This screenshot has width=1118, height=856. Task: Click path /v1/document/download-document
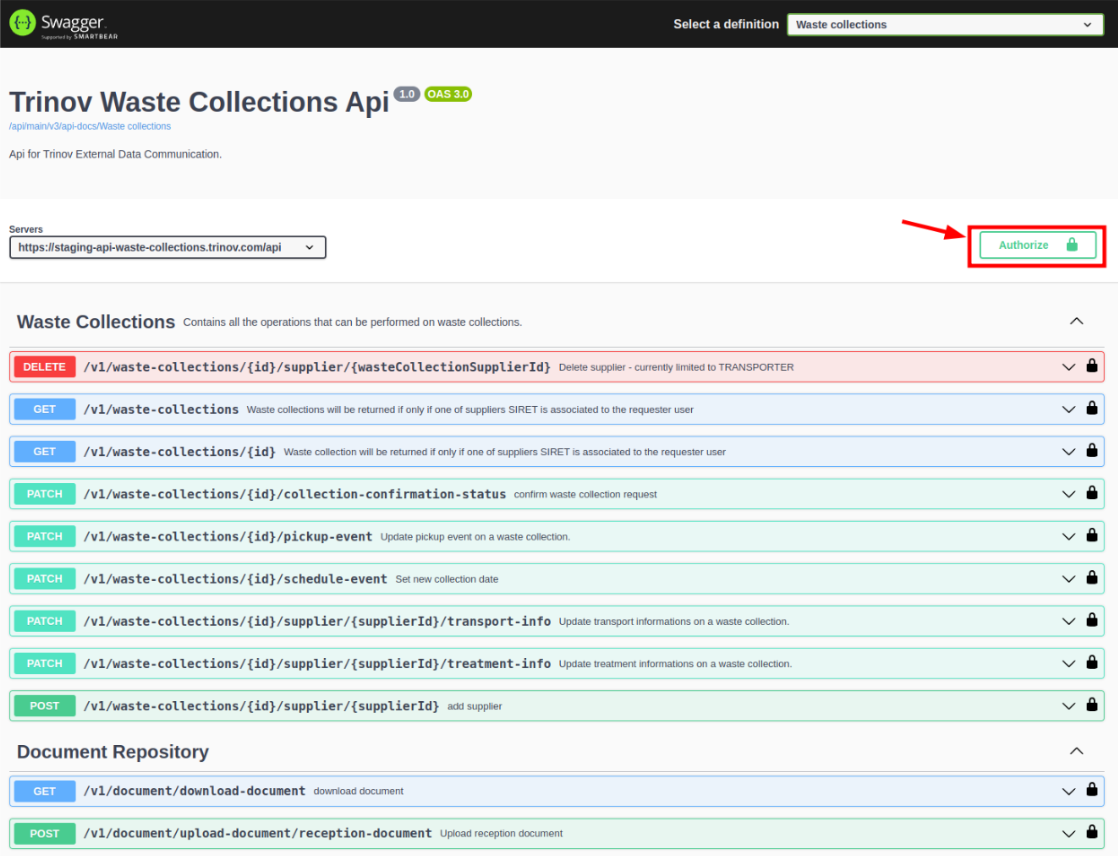tap(194, 791)
